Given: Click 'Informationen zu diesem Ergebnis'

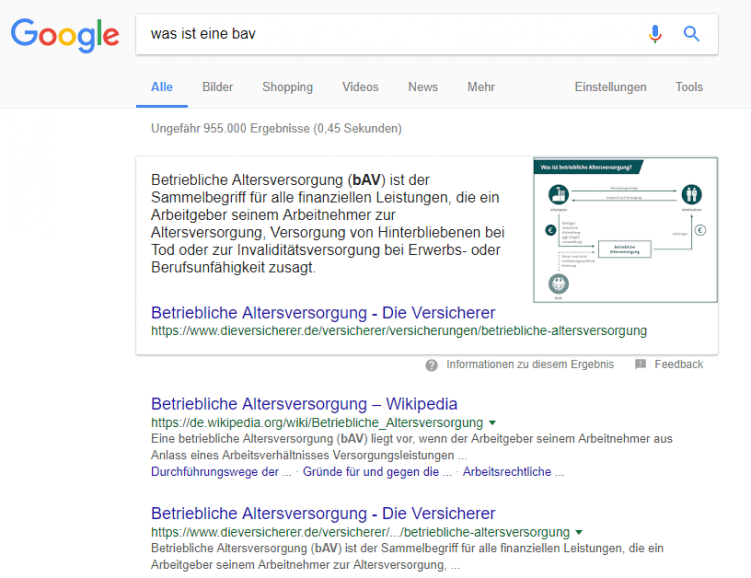Looking at the screenshot, I should pos(530,364).
